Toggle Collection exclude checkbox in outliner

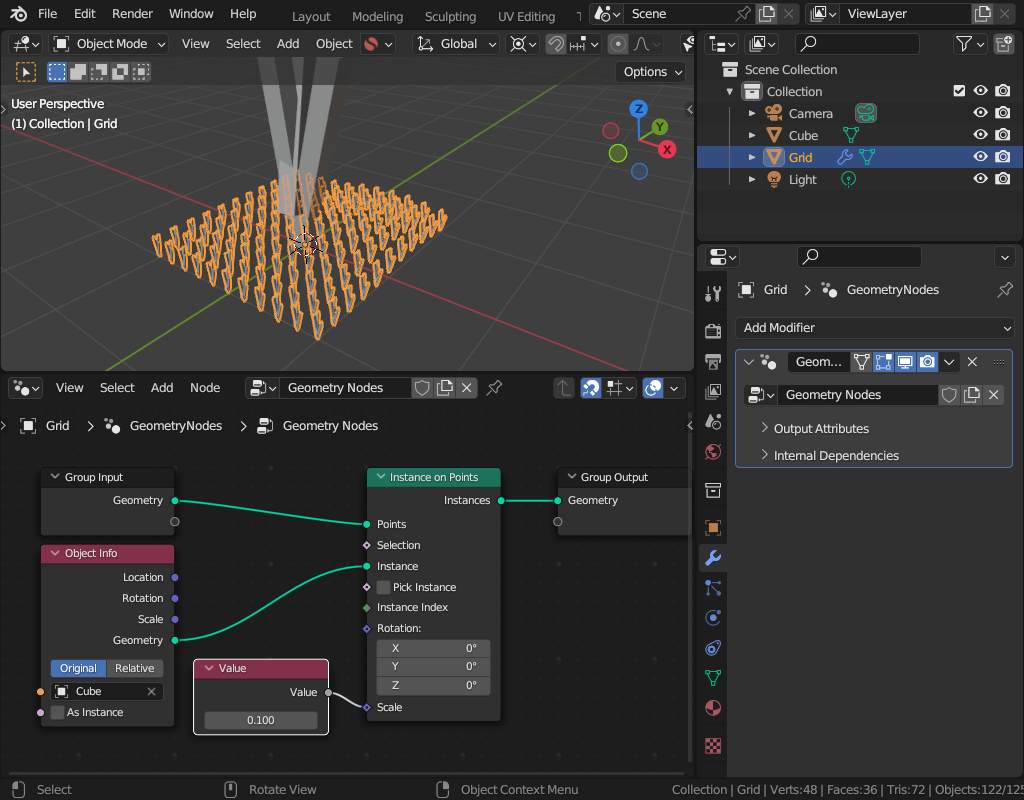click(959, 91)
